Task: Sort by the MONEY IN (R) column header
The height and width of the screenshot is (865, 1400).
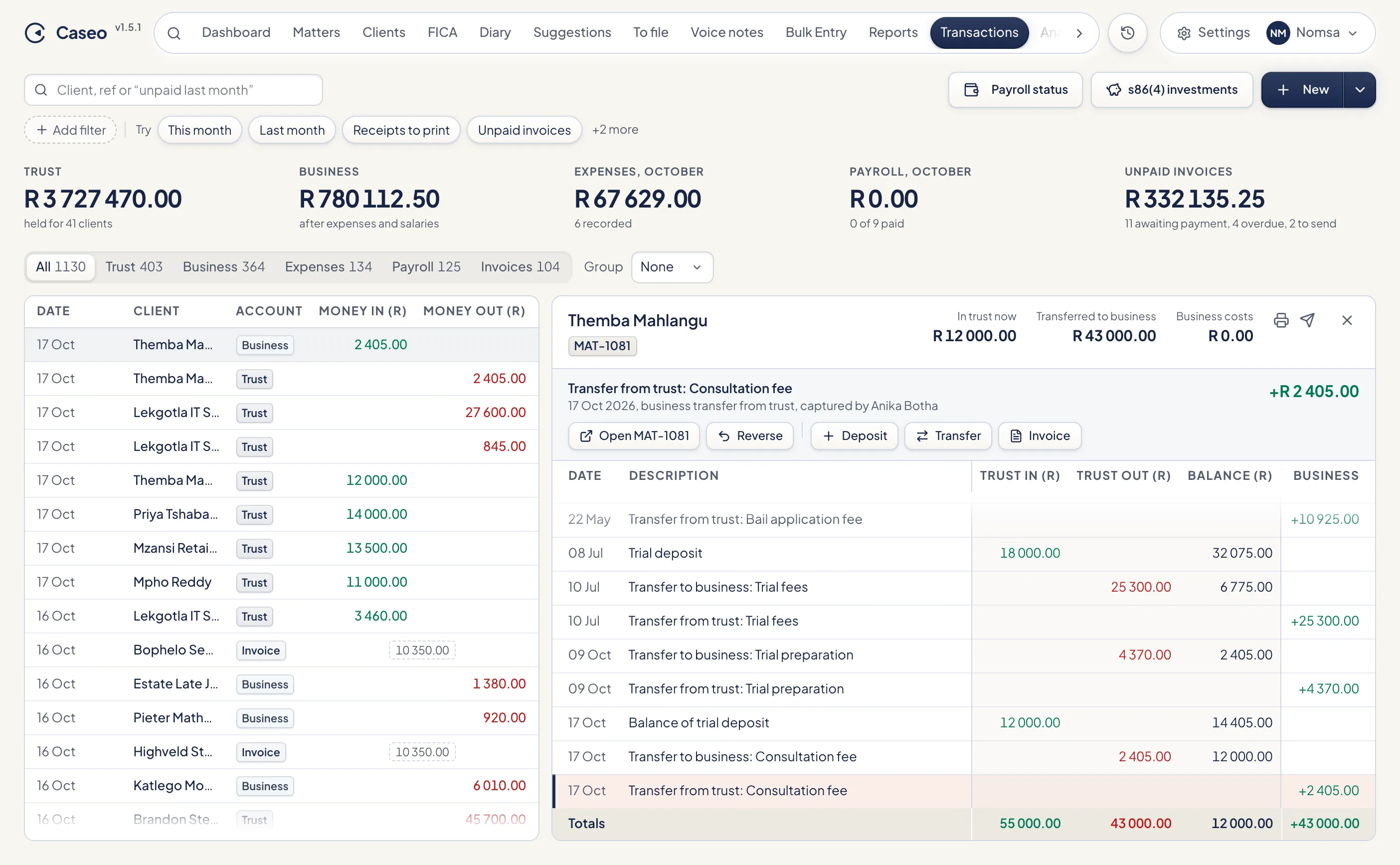Action: (x=362, y=311)
